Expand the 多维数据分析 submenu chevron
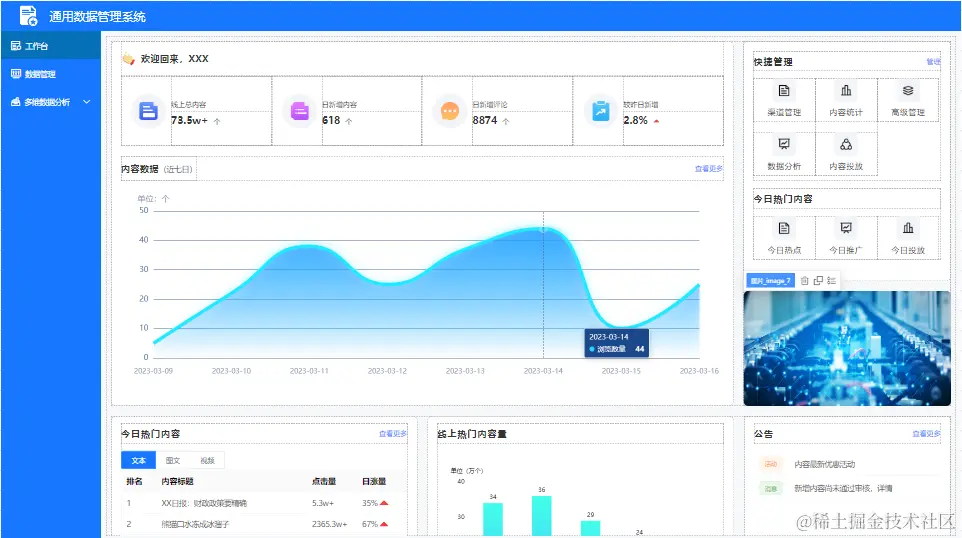The height and width of the screenshot is (538, 962). (x=87, y=102)
